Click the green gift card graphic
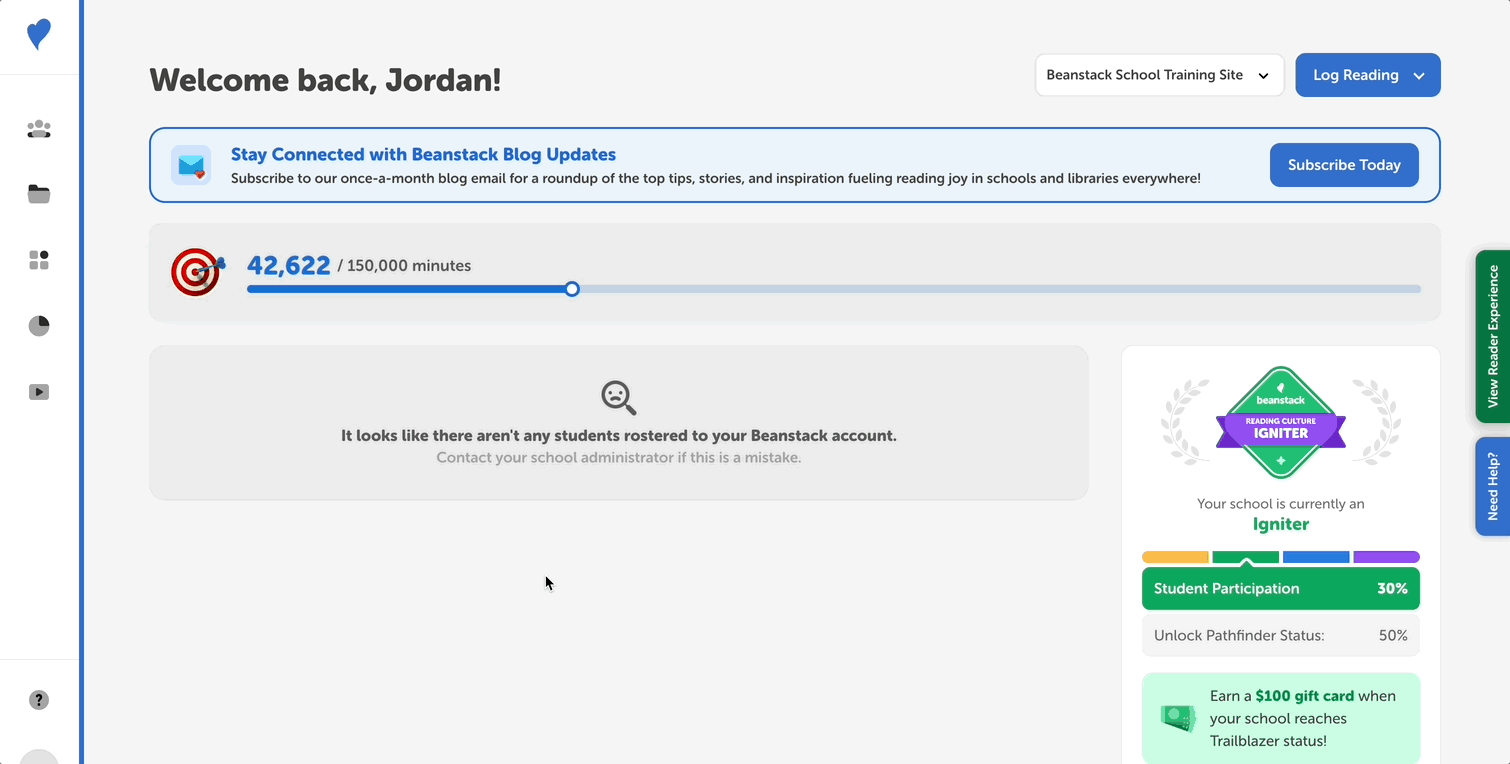 click(x=1178, y=717)
